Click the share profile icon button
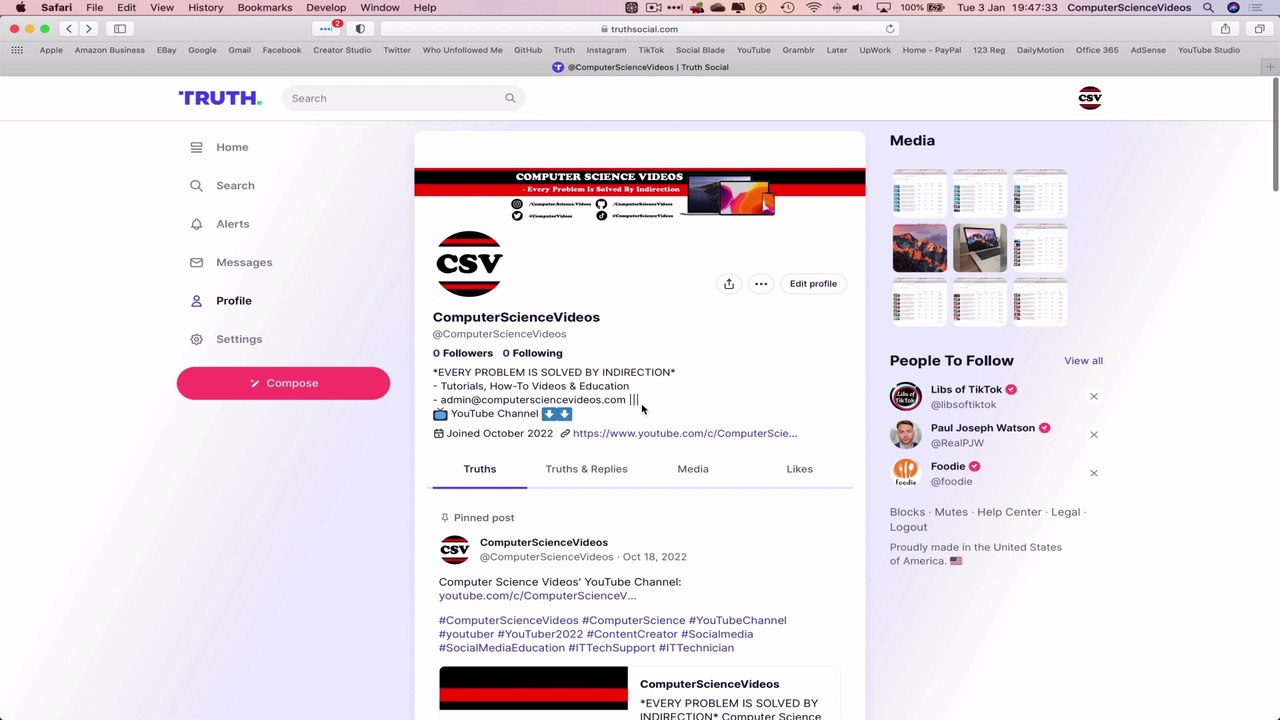Image resolution: width=1280 pixels, height=720 pixels. point(729,284)
